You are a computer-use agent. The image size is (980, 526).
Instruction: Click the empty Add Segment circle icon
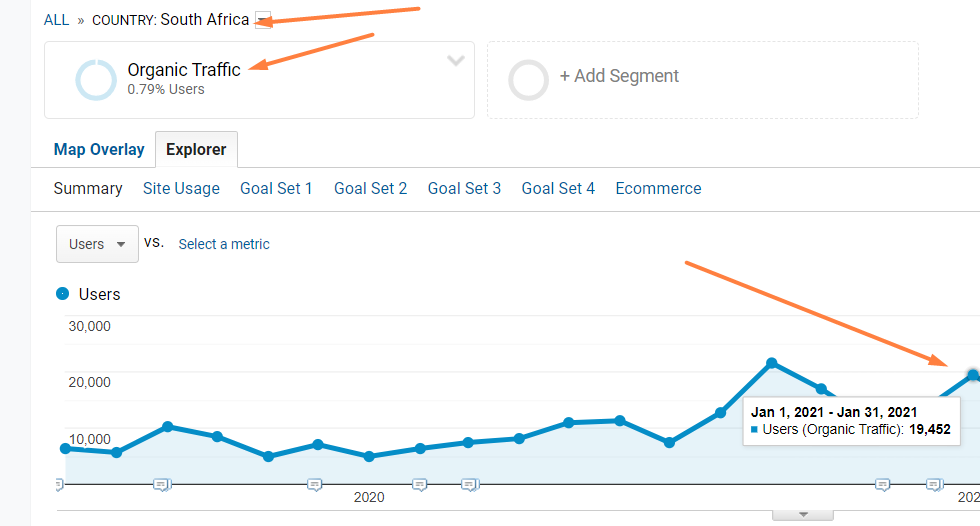tap(528, 80)
